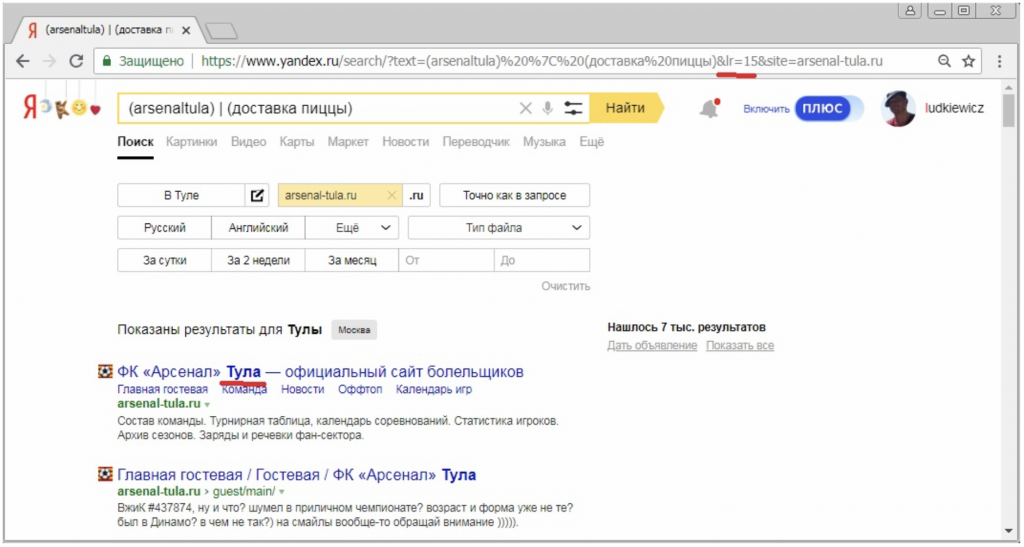Toggle the ПЛЮС switch
1024x547 pixels.
click(x=829, y=108)
